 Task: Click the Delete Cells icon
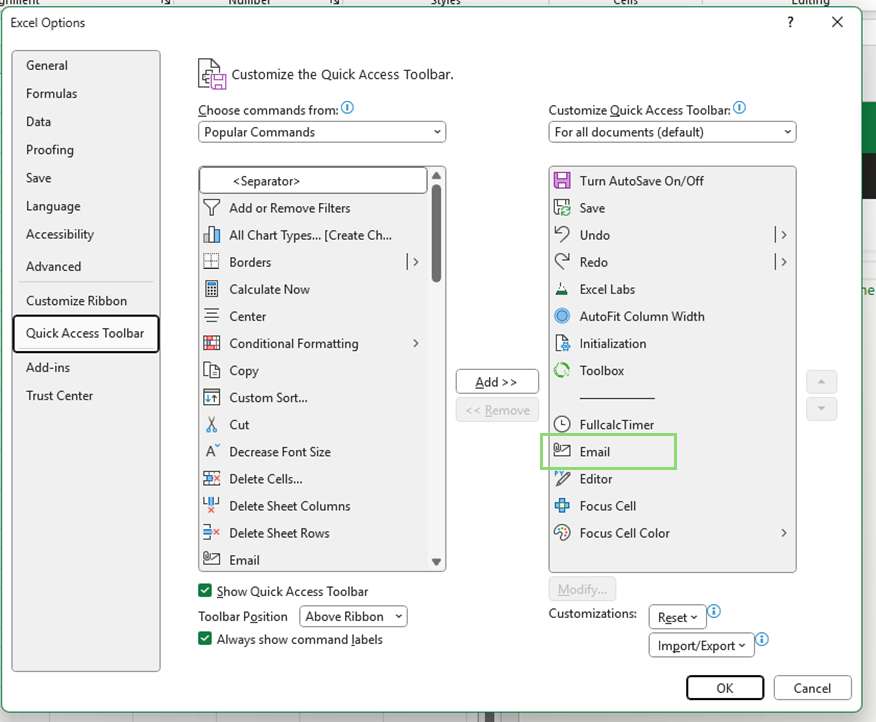(211, 478)
